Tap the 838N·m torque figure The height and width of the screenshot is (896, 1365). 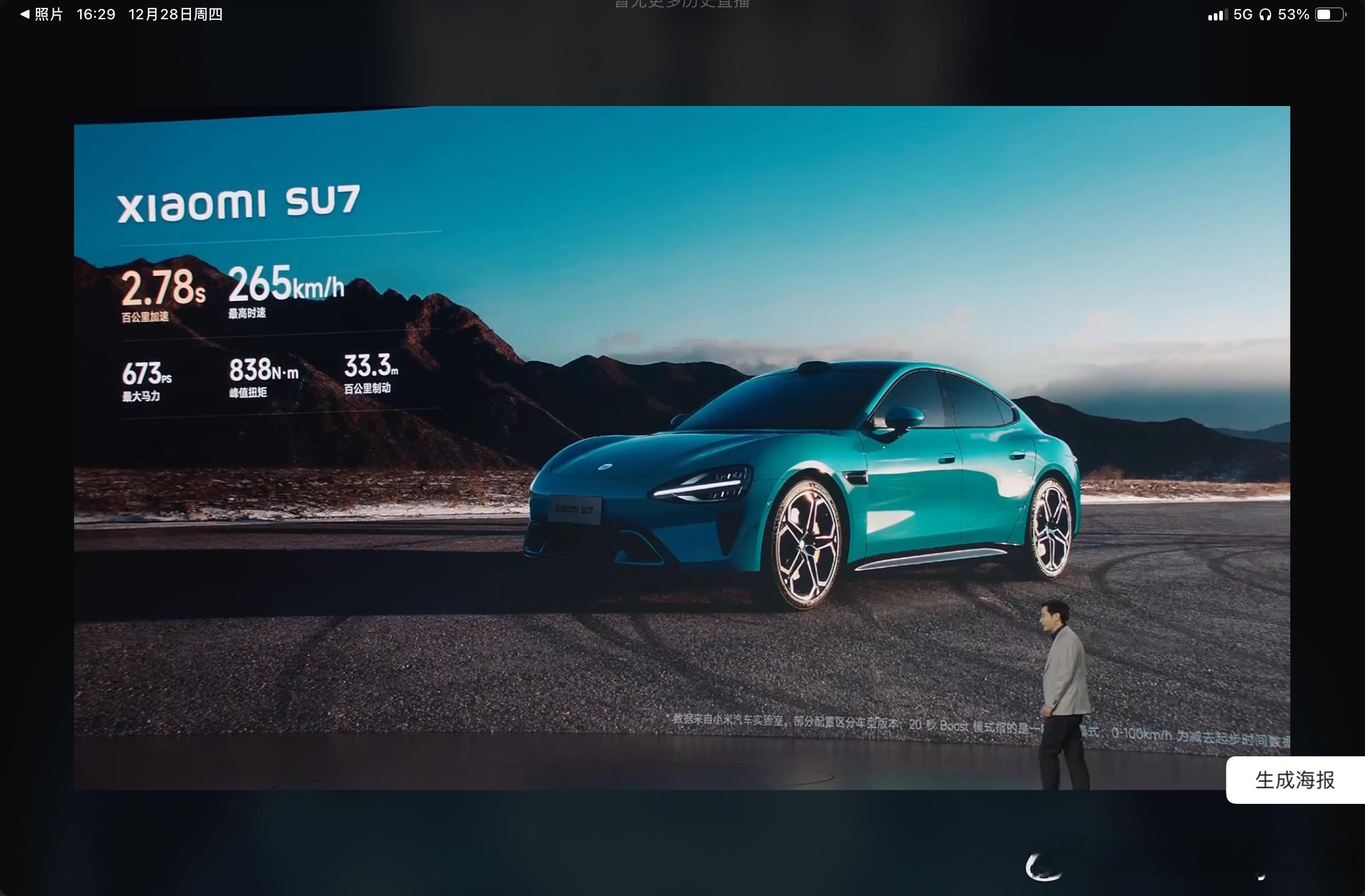pos(264,370)
